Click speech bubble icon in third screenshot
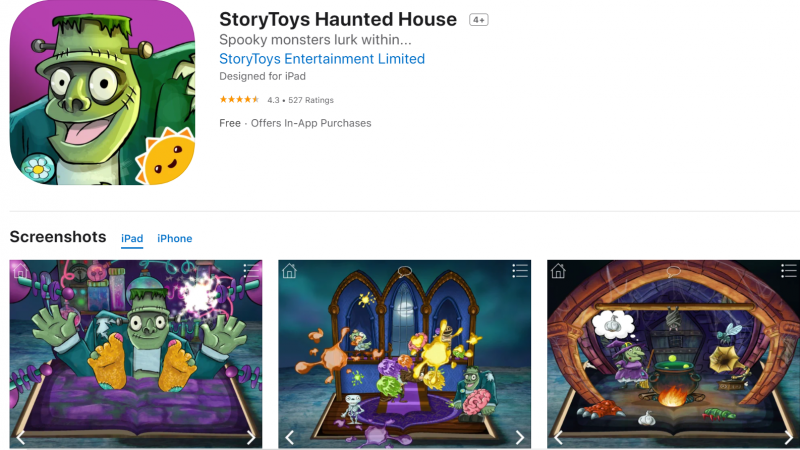The image size is (800, 450). [673, 271]
